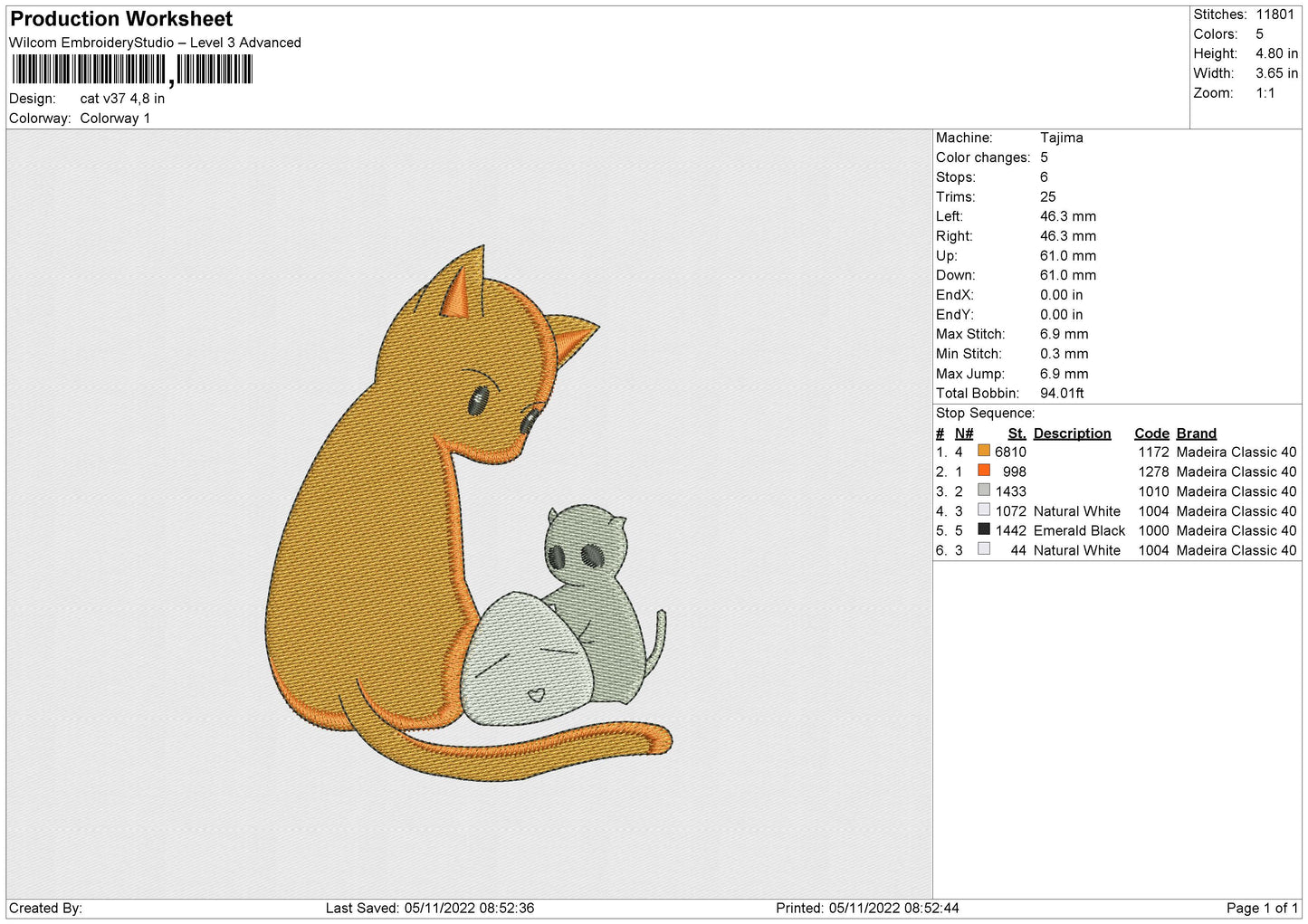This screenshot has height=924, width=1308.
Task: Click 'Last Saved: 05/11/2022 08:52:36' footer text
Action: (x=429, y=908)
